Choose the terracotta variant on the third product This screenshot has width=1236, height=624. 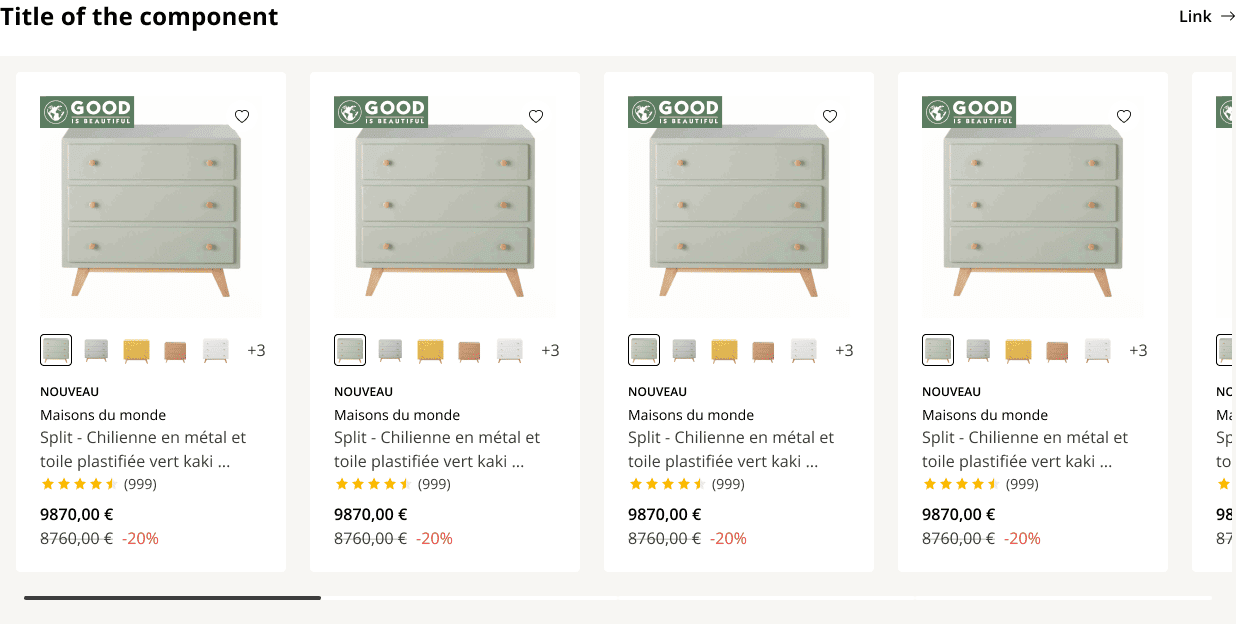764,350
